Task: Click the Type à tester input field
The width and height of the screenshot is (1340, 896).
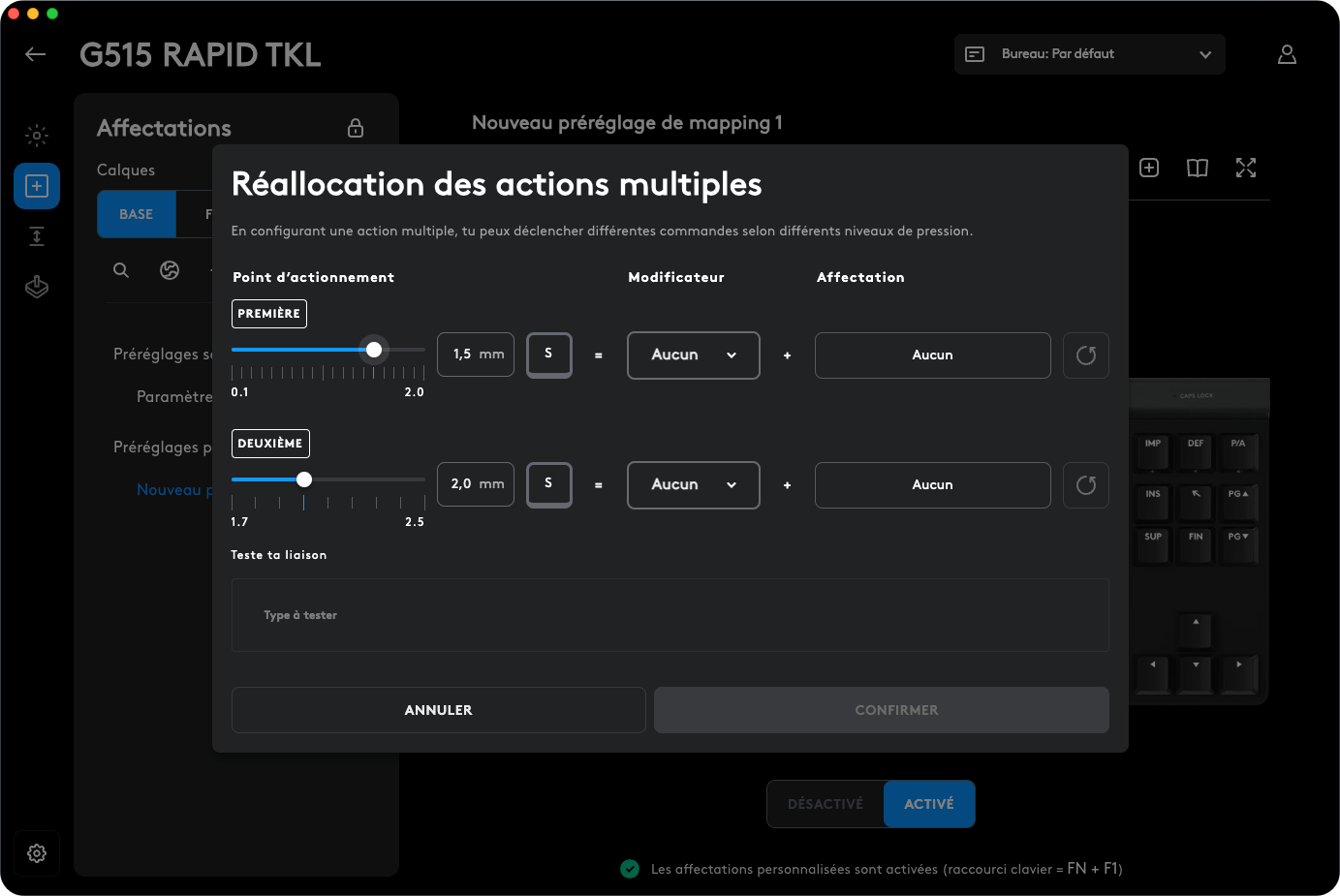Action: coord(670,614)
